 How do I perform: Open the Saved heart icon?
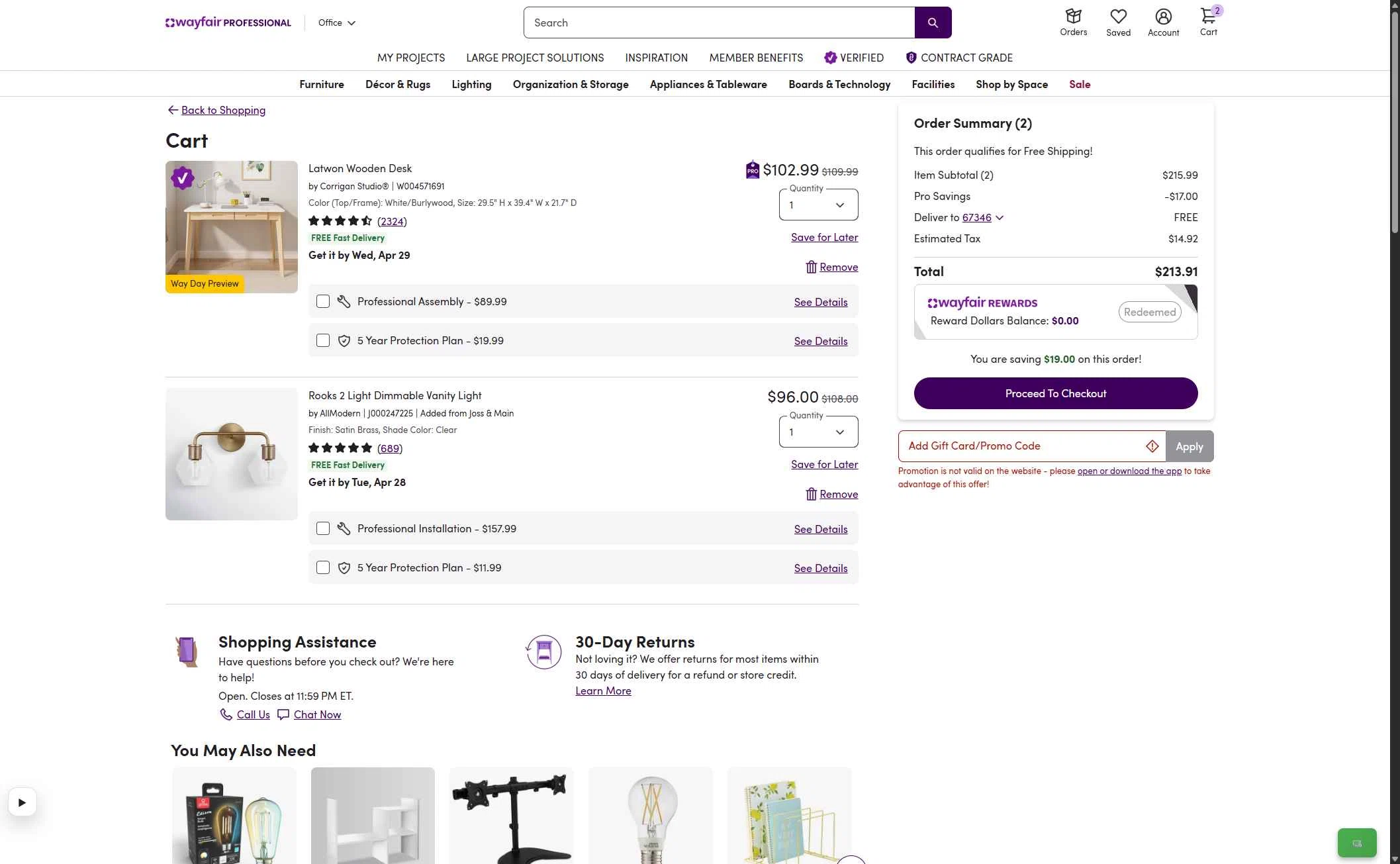(1118, 17)
